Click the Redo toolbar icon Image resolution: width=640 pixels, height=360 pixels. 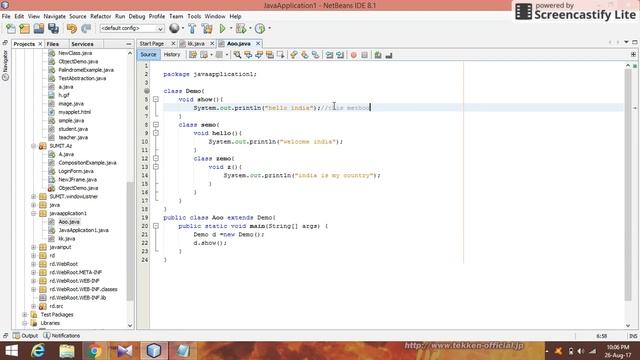(x=86, y=29)
